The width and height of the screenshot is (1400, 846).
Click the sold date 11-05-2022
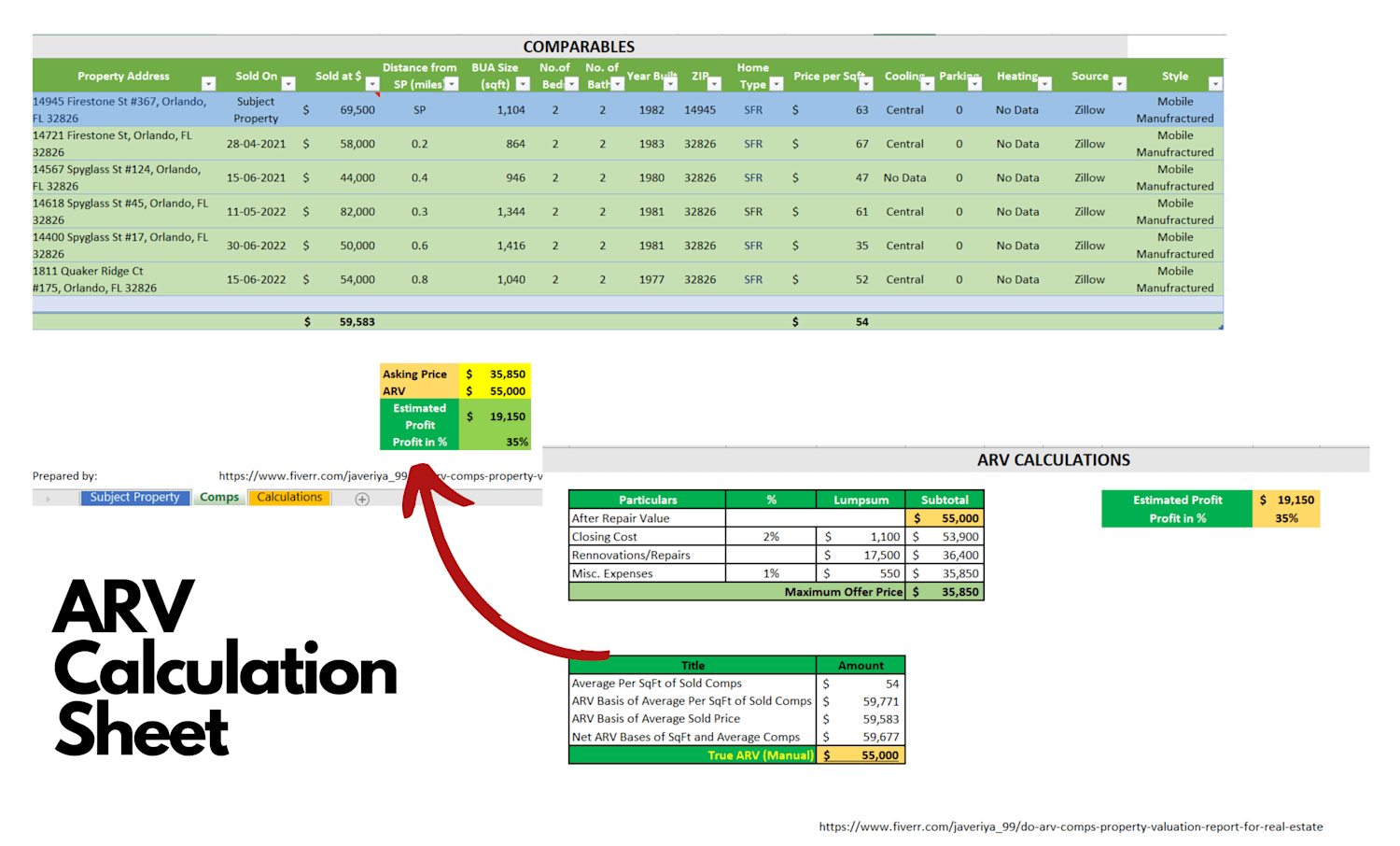[x=257, y=212]
